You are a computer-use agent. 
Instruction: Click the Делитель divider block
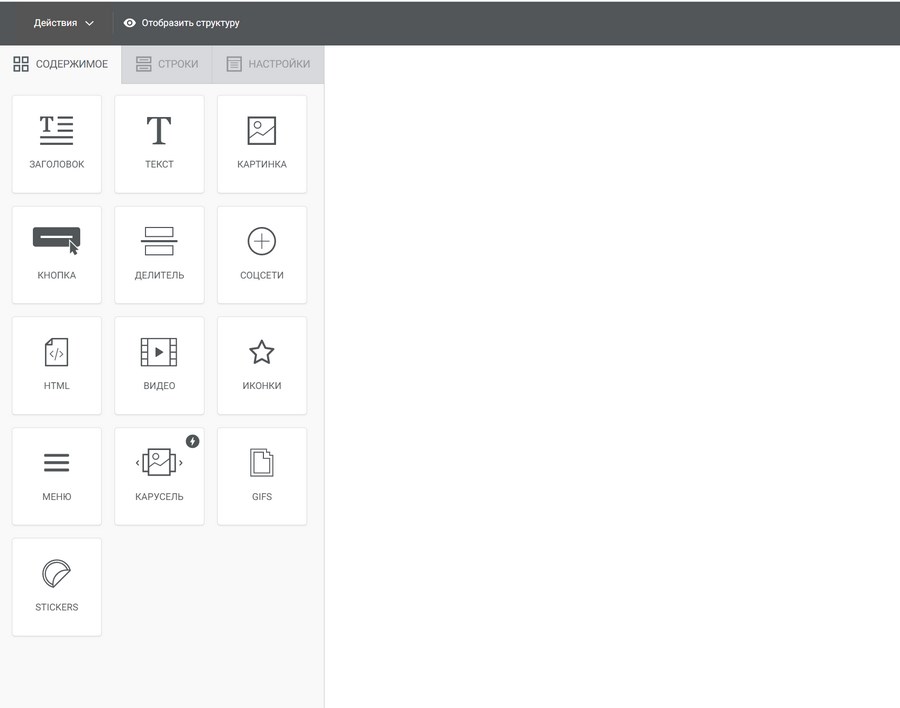click(x=159, y=254)
